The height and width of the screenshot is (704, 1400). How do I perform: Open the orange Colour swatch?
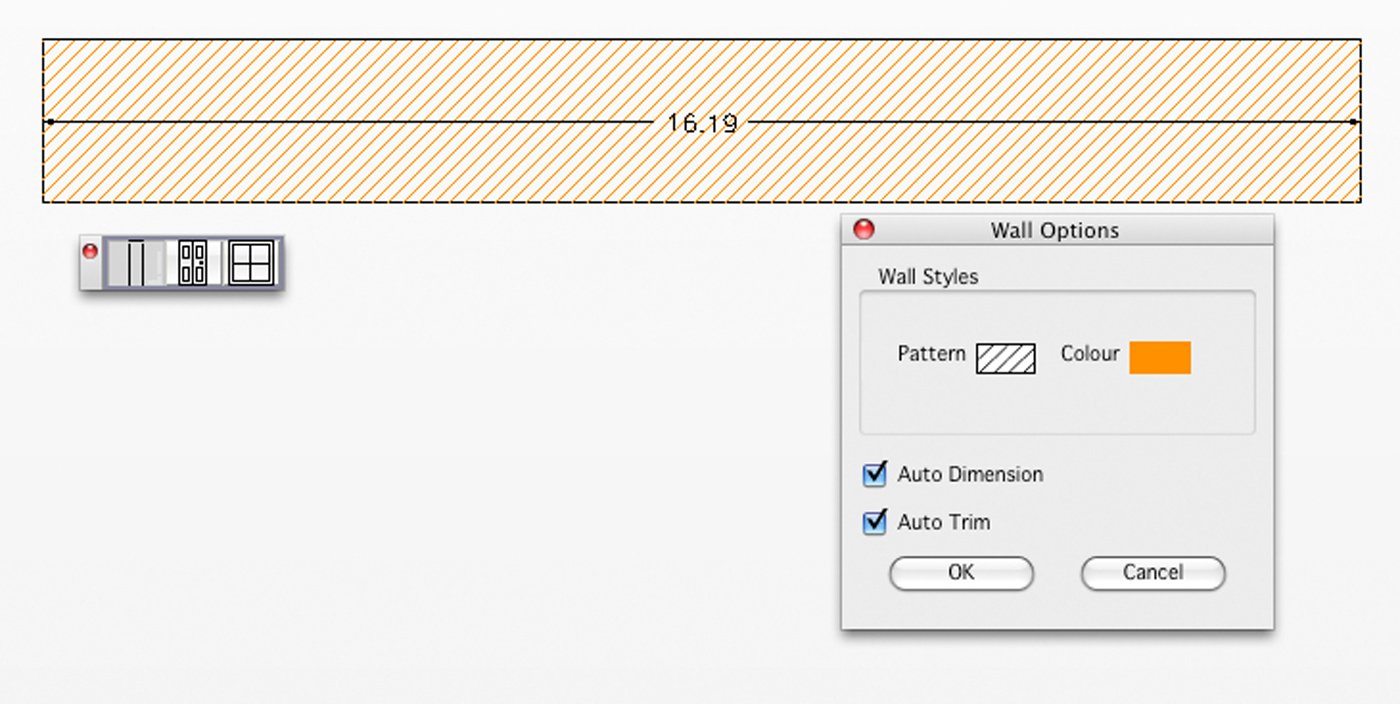[1160, 357]
